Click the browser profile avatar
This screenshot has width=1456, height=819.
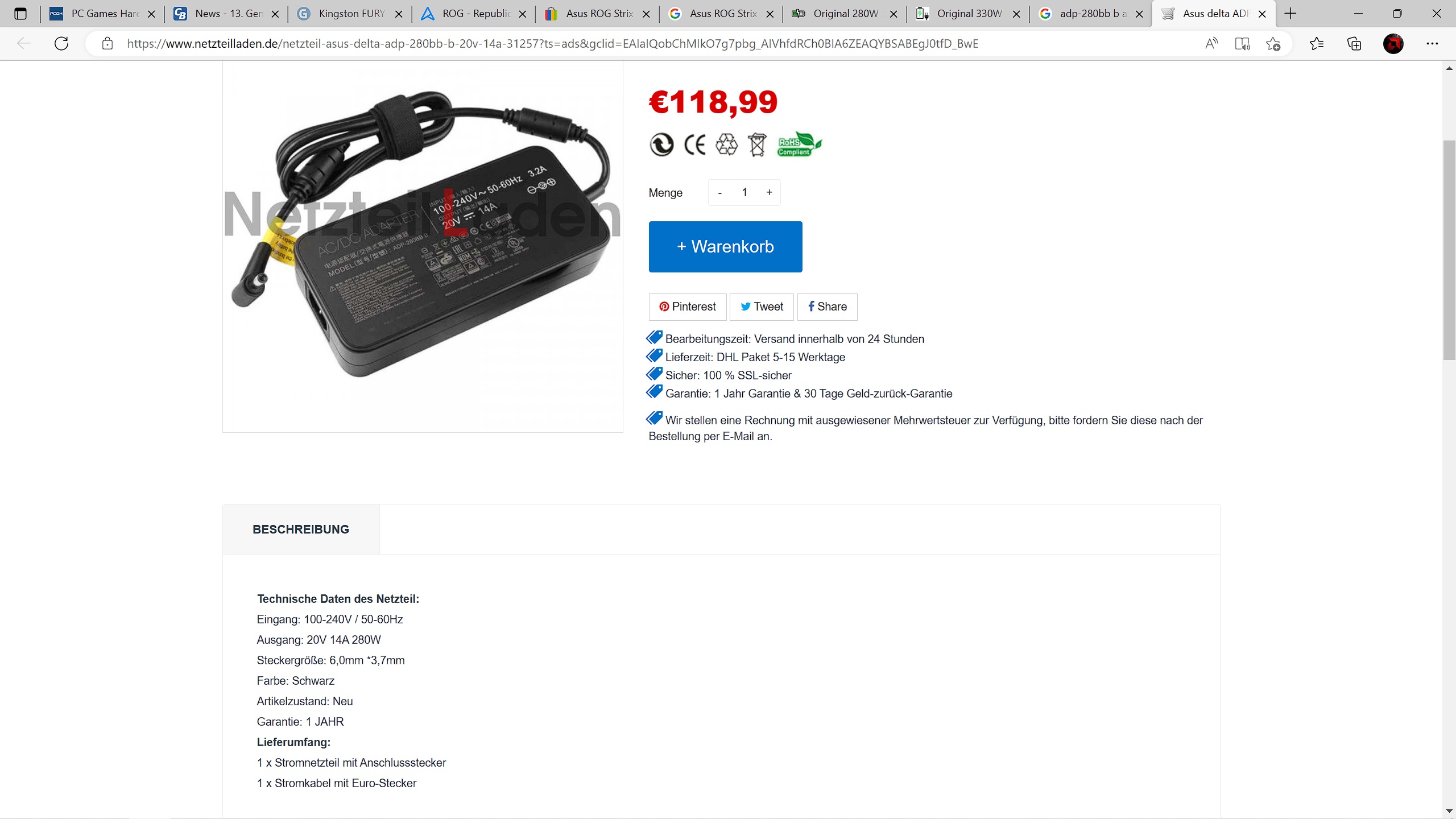pyautogui.click(x=1393, y=43)
